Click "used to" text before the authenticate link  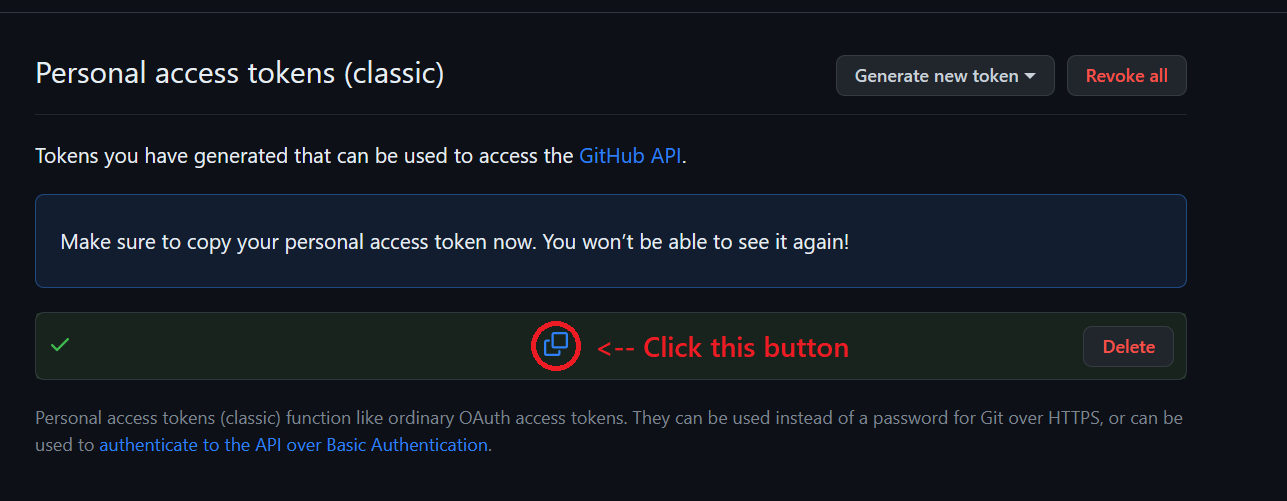pyautogui.click(x=64, y=445)
